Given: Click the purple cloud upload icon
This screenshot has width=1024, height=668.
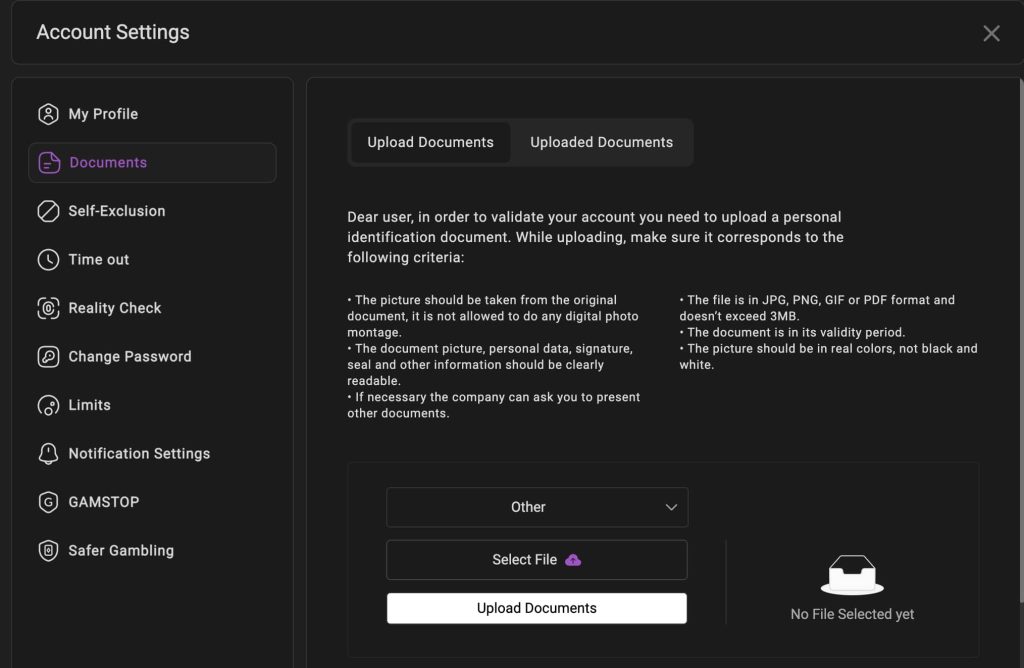Looking at the screenshot, I should tap(573, 560).
